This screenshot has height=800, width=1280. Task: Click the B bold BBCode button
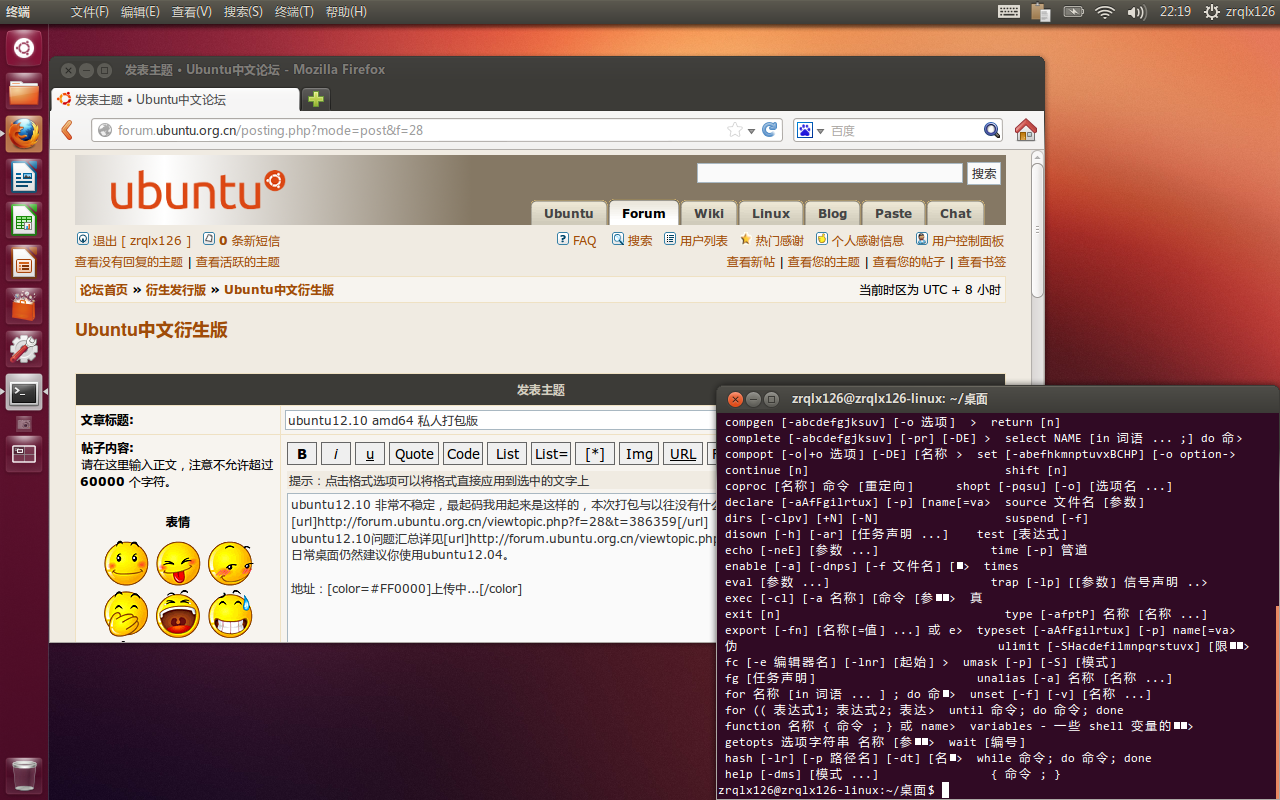(x=302, y=454)
